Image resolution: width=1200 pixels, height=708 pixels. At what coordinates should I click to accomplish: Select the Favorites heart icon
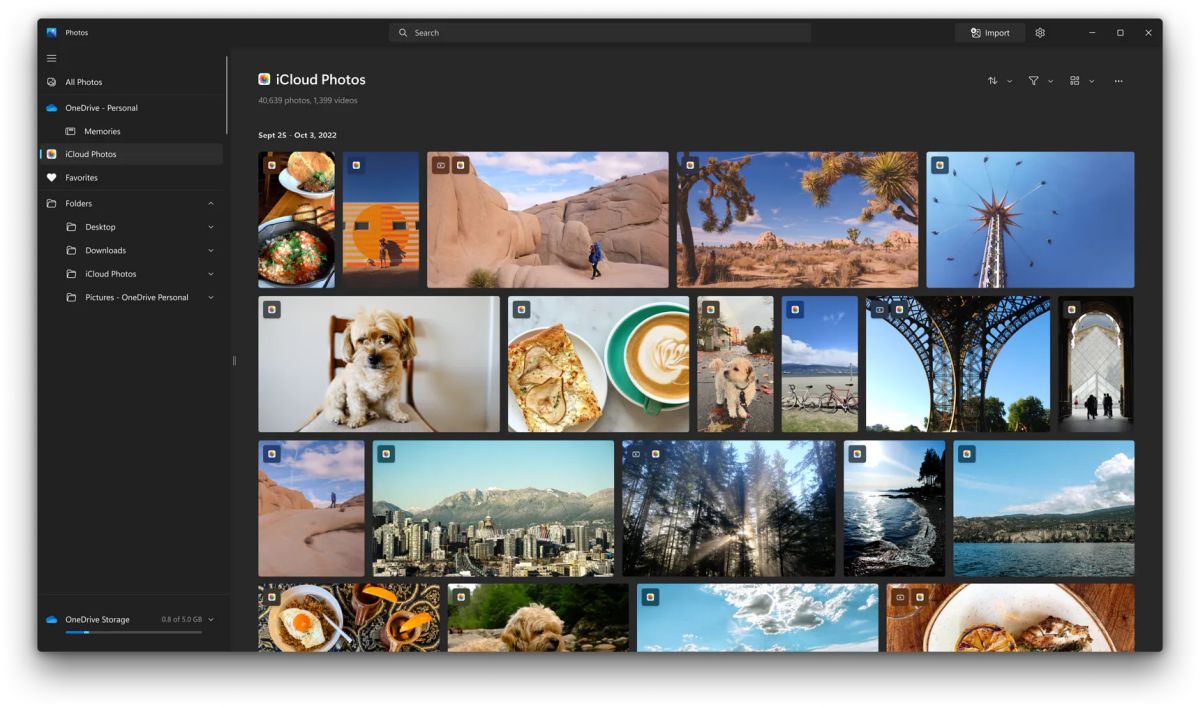52,177
